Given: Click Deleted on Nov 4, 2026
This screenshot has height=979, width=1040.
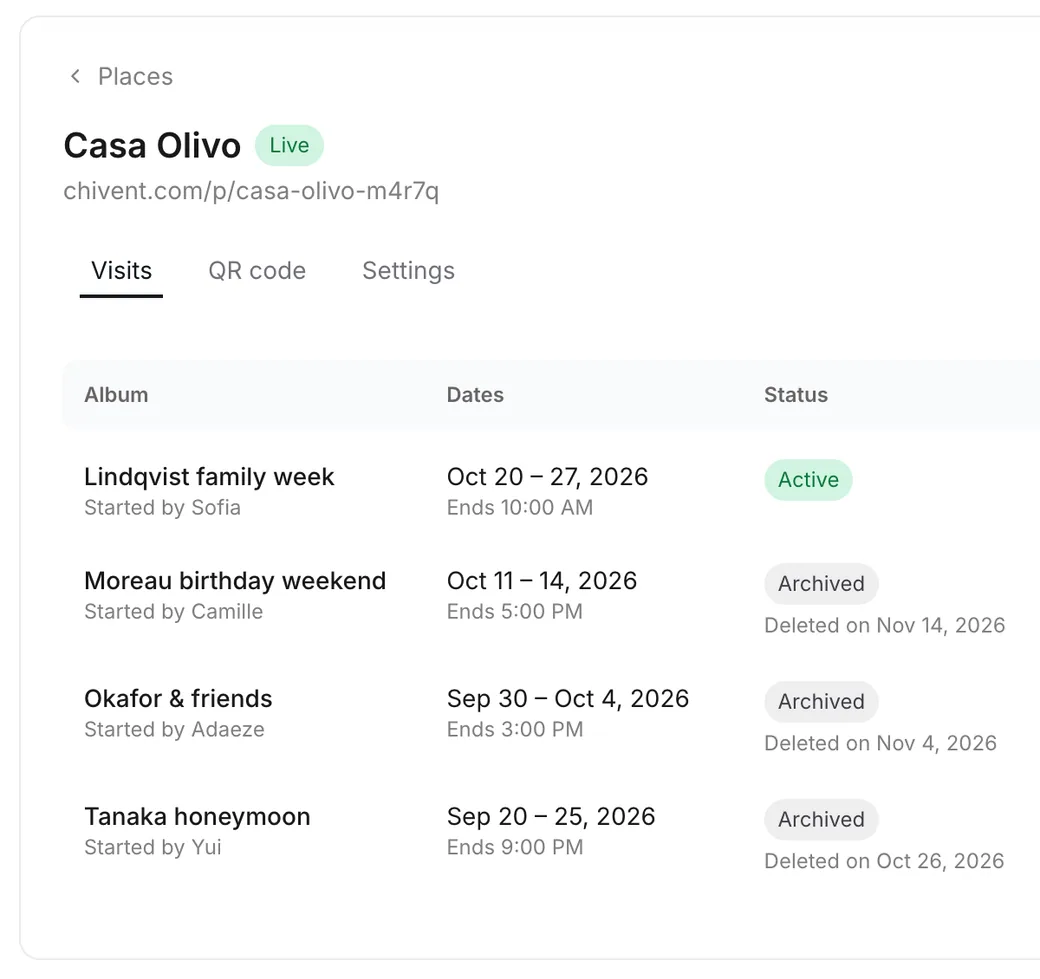Looking at the screenshot, I should click(880, 744).
